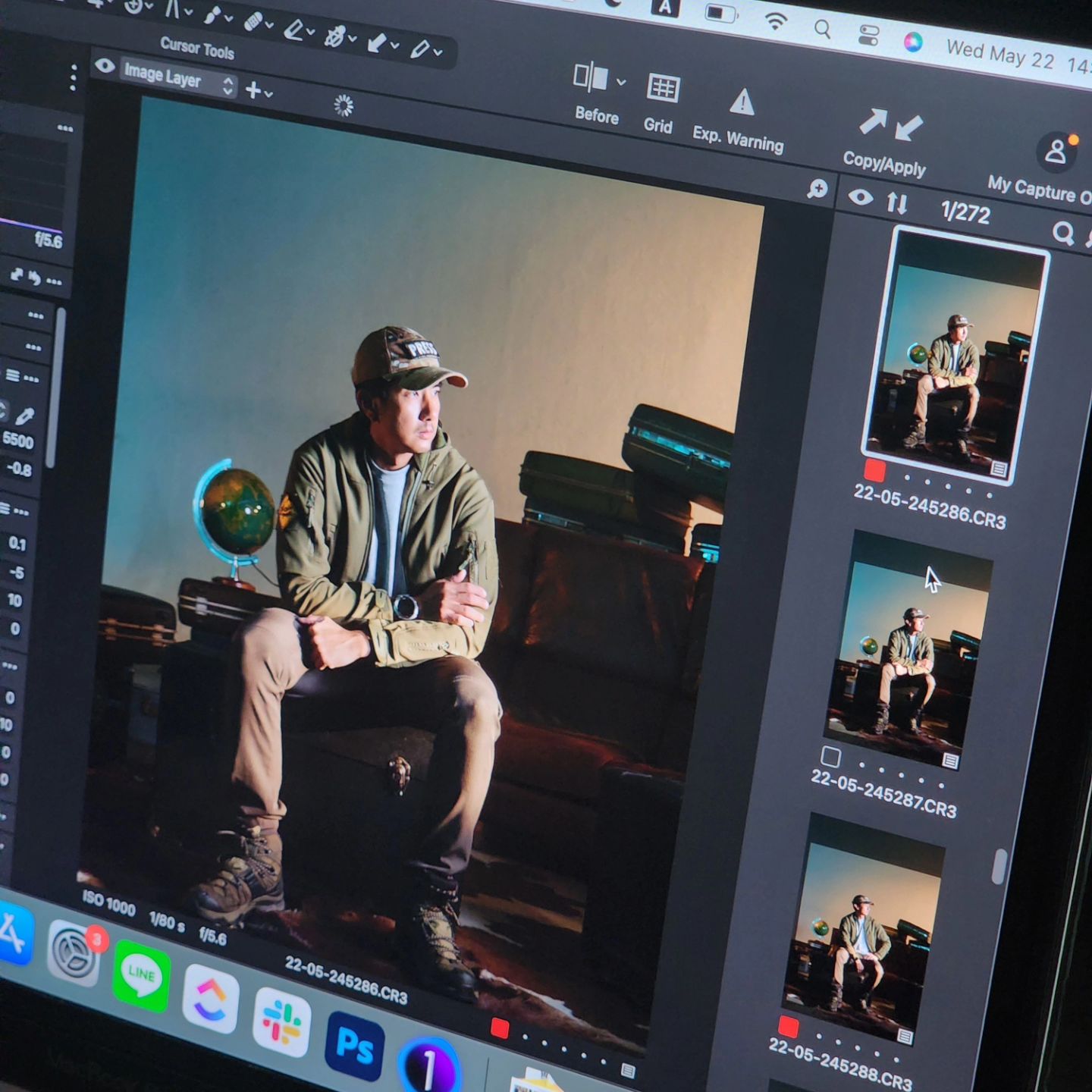Open System Preferences from the Dock
The height and width of the screenshot is (1092, 1092).
coord(74,952)
